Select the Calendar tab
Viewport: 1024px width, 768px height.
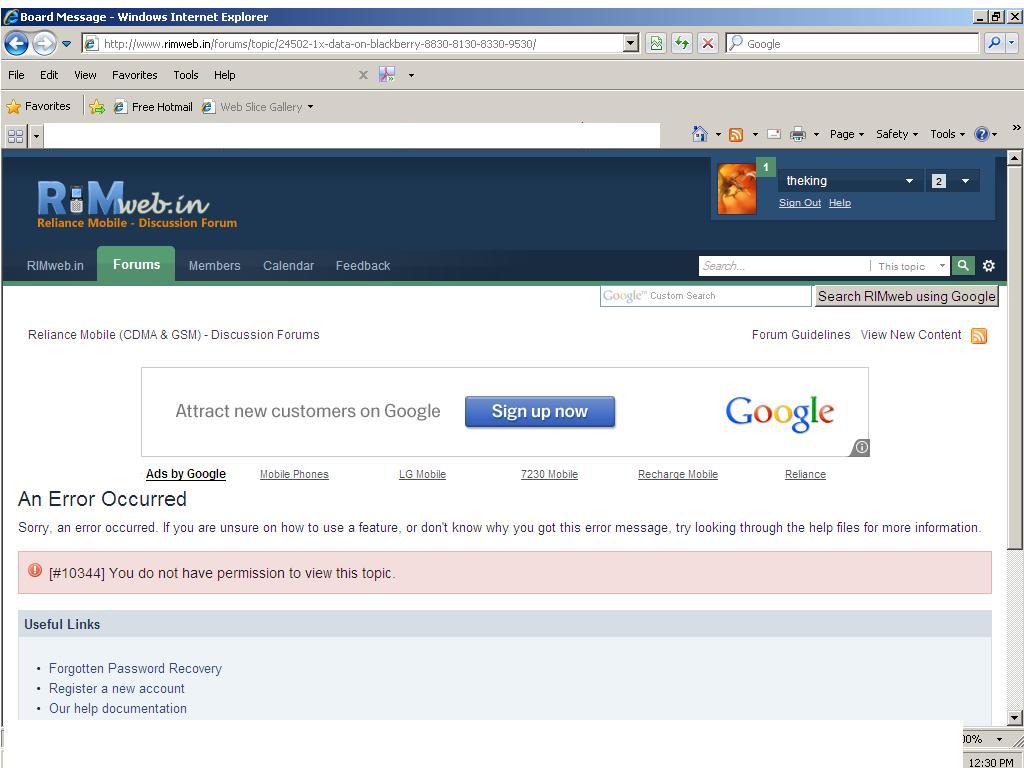tap(288, 266)
